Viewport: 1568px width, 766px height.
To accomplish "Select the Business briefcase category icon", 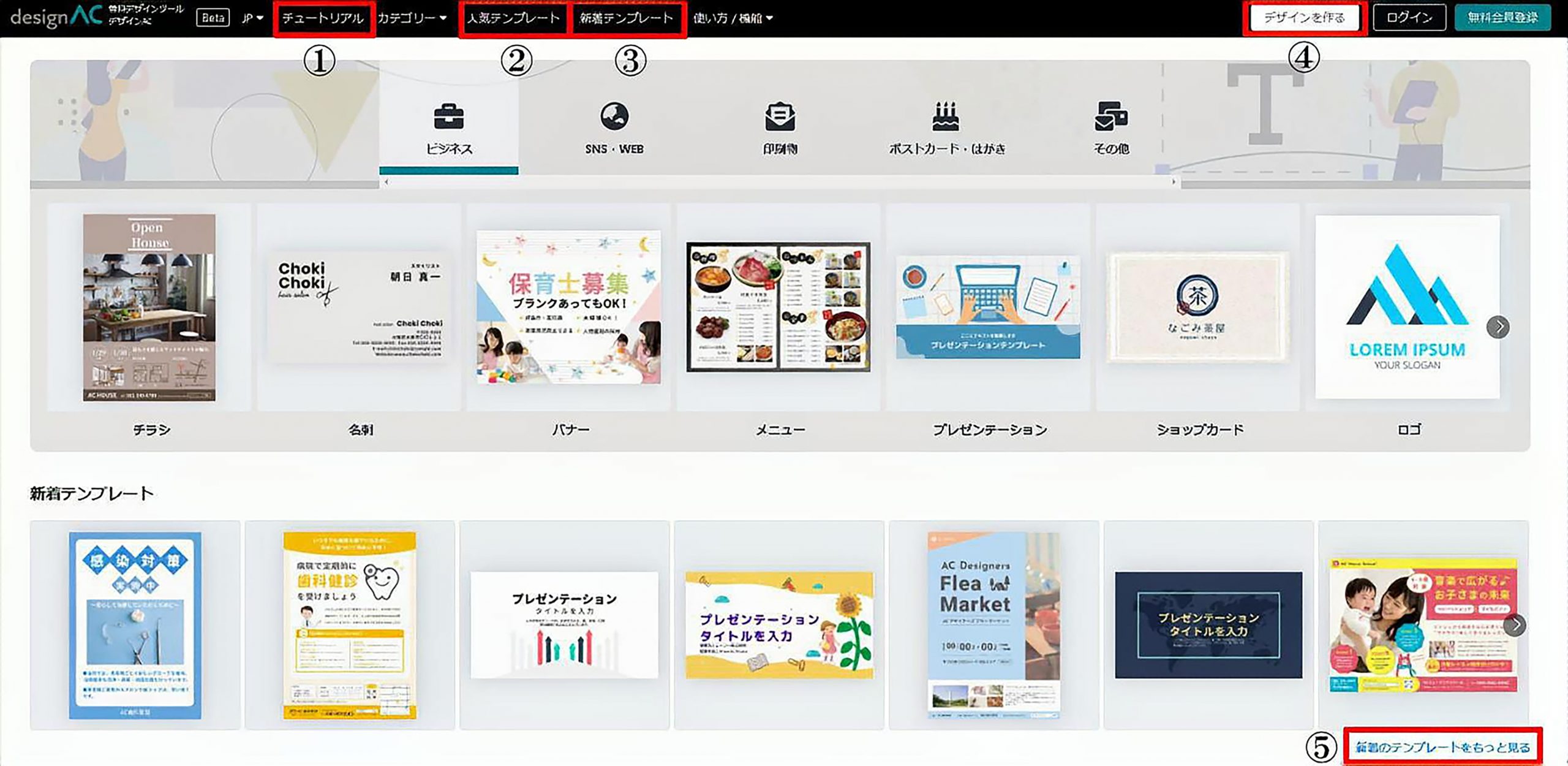I will point(448,116).
